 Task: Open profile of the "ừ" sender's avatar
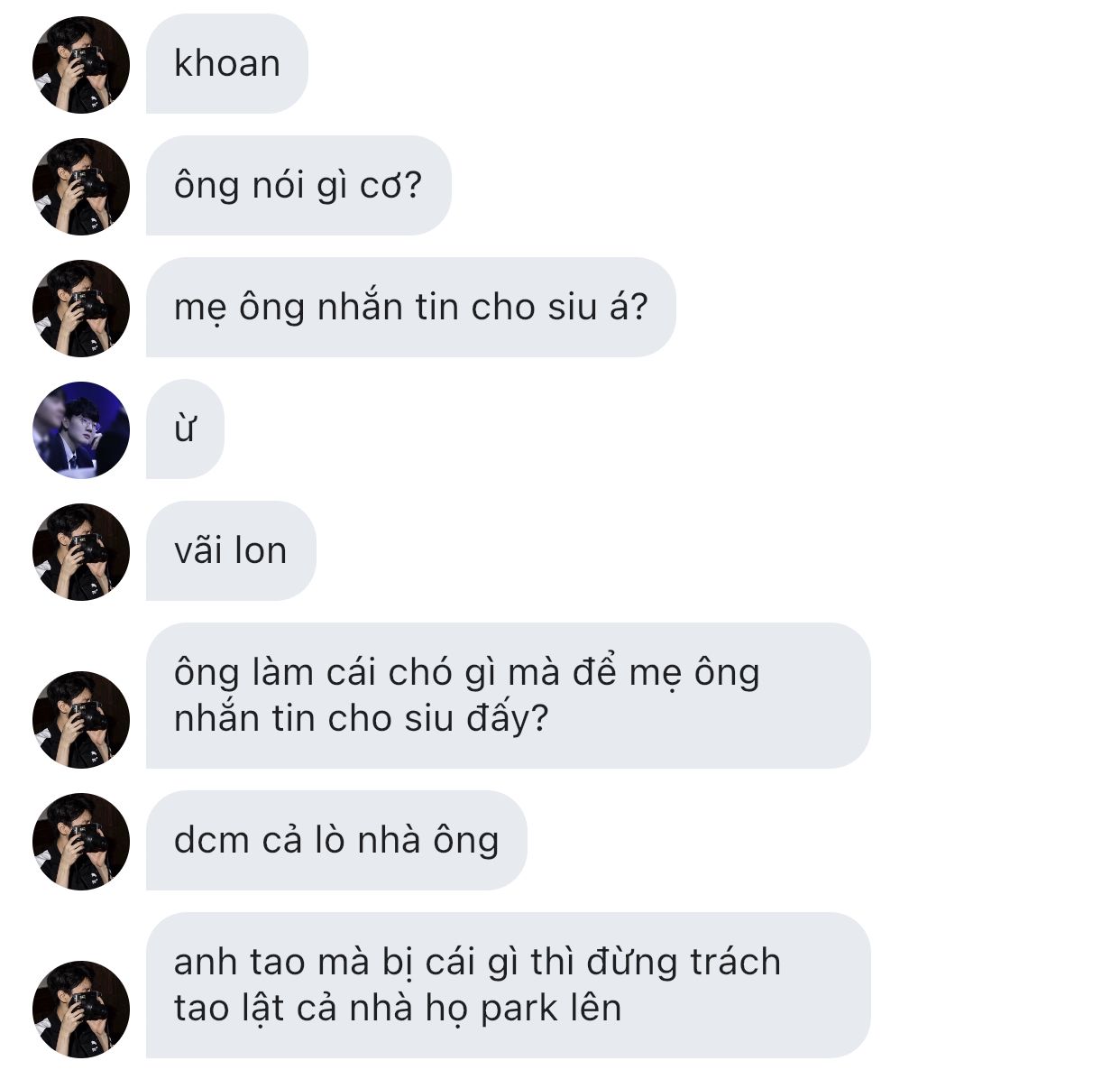[81, 430]
